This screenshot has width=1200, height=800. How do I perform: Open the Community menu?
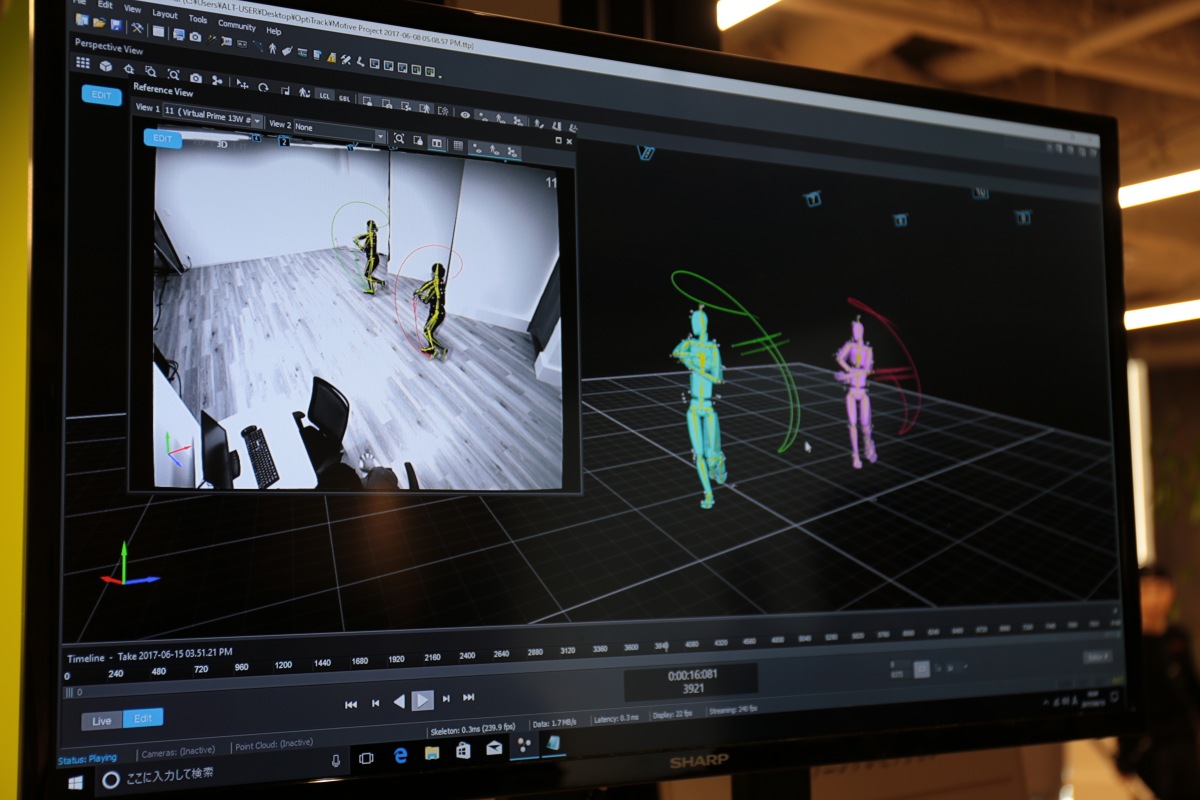pos(237,25)
